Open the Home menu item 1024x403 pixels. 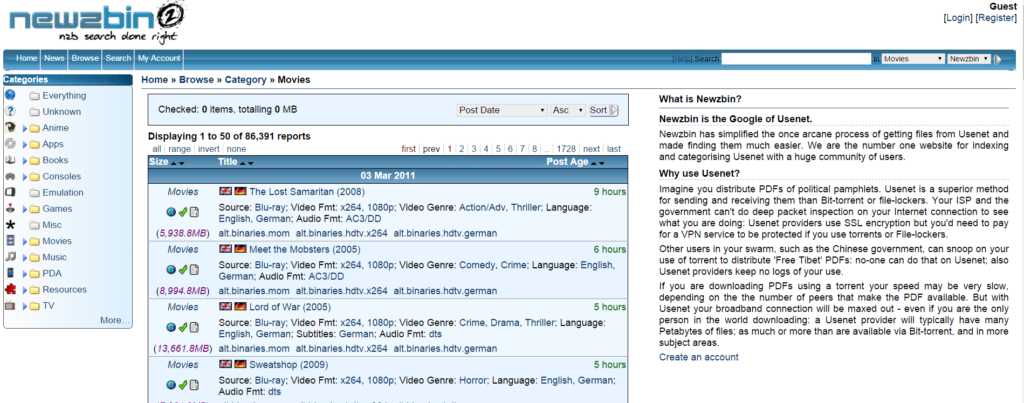click(x=27, y=58)
